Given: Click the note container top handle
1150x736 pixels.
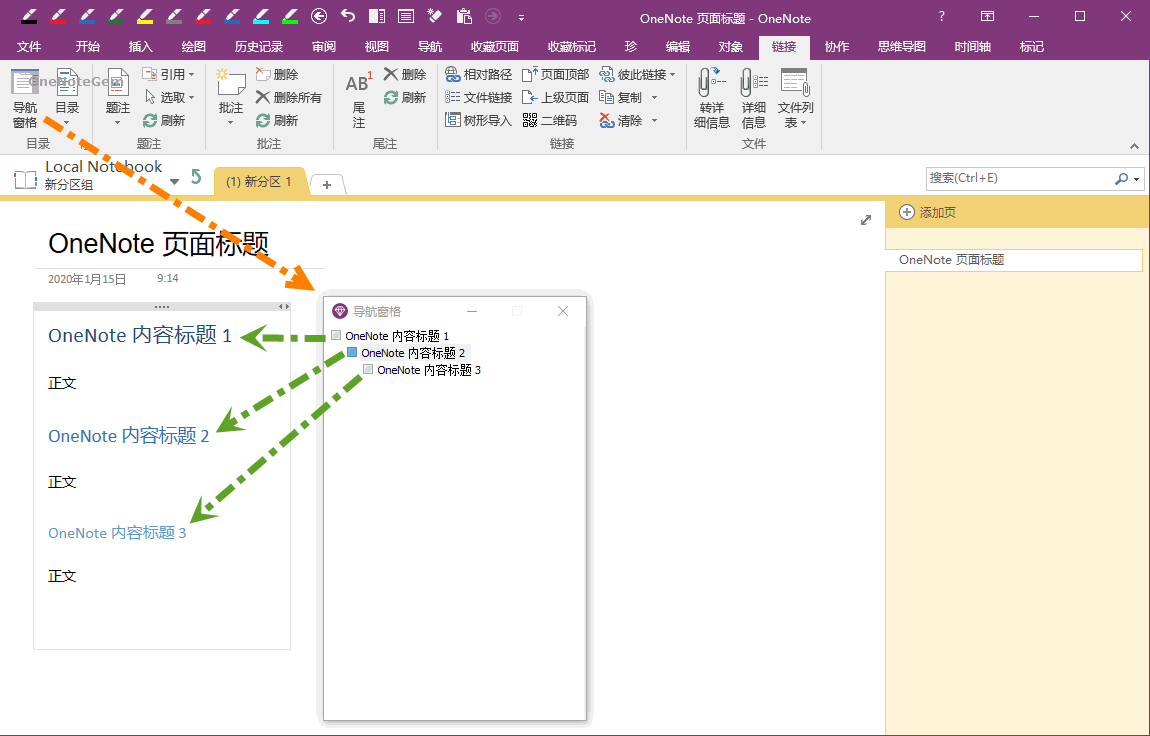Looking at the screenshot, I should coord(162,306).
